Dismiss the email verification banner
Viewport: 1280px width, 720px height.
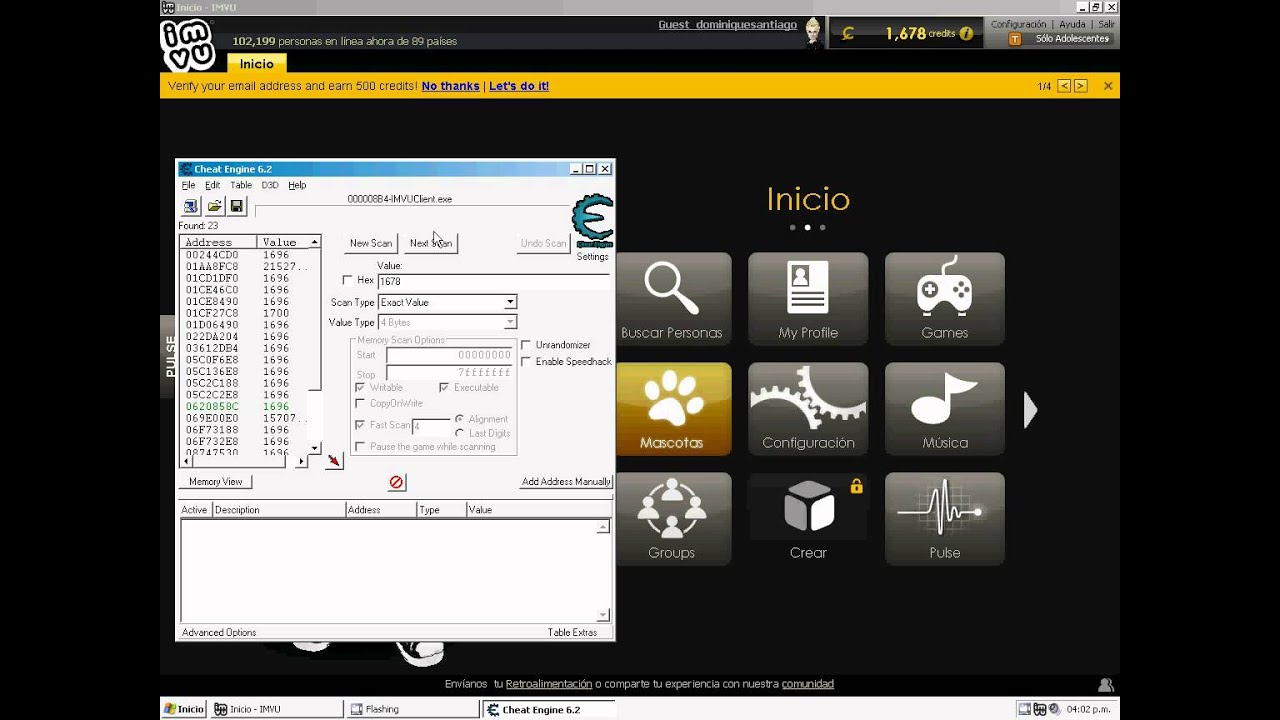pyautogui.click(x=1108, y=86)
